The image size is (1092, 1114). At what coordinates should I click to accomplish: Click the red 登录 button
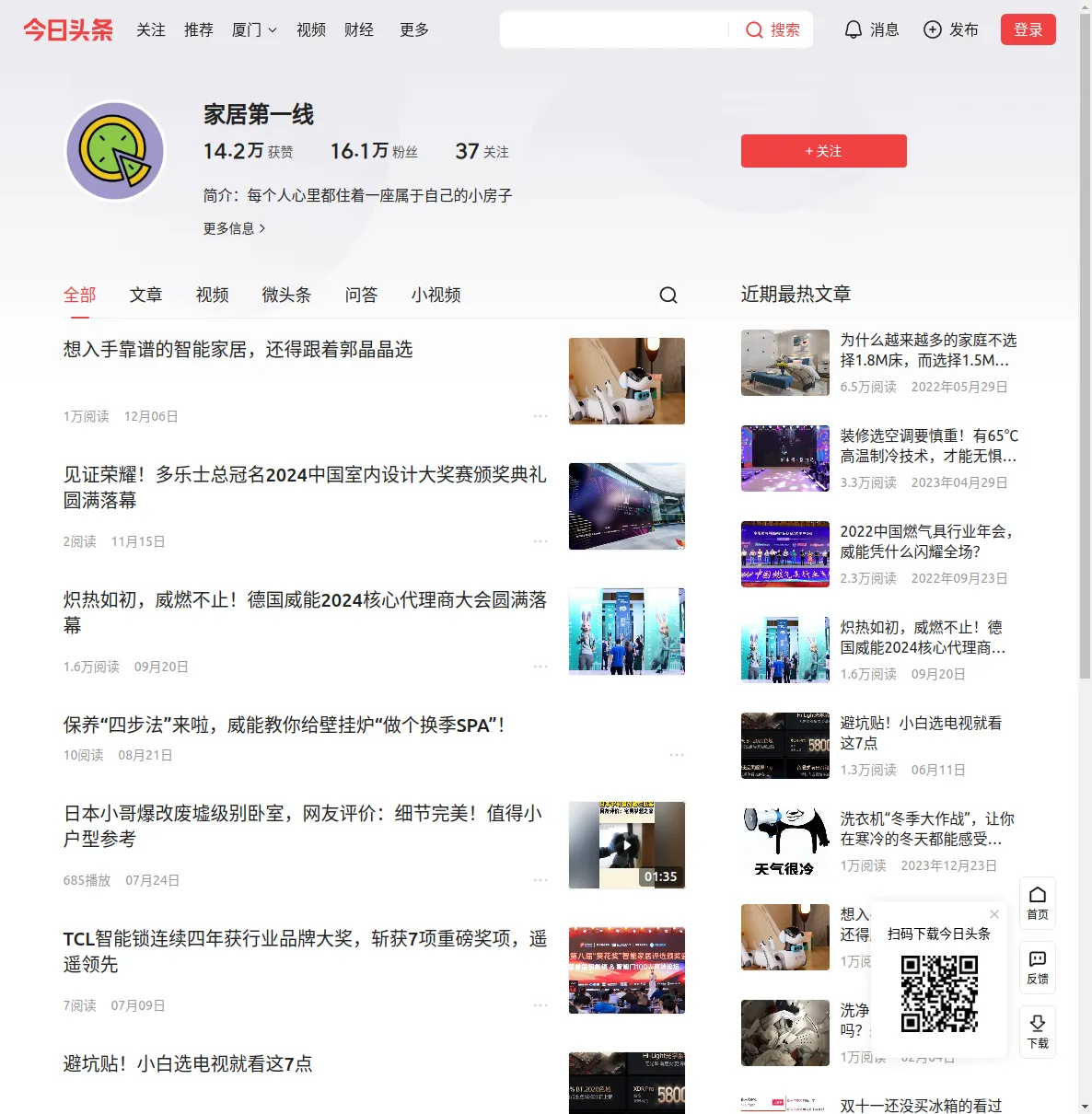coord(1028,30)
